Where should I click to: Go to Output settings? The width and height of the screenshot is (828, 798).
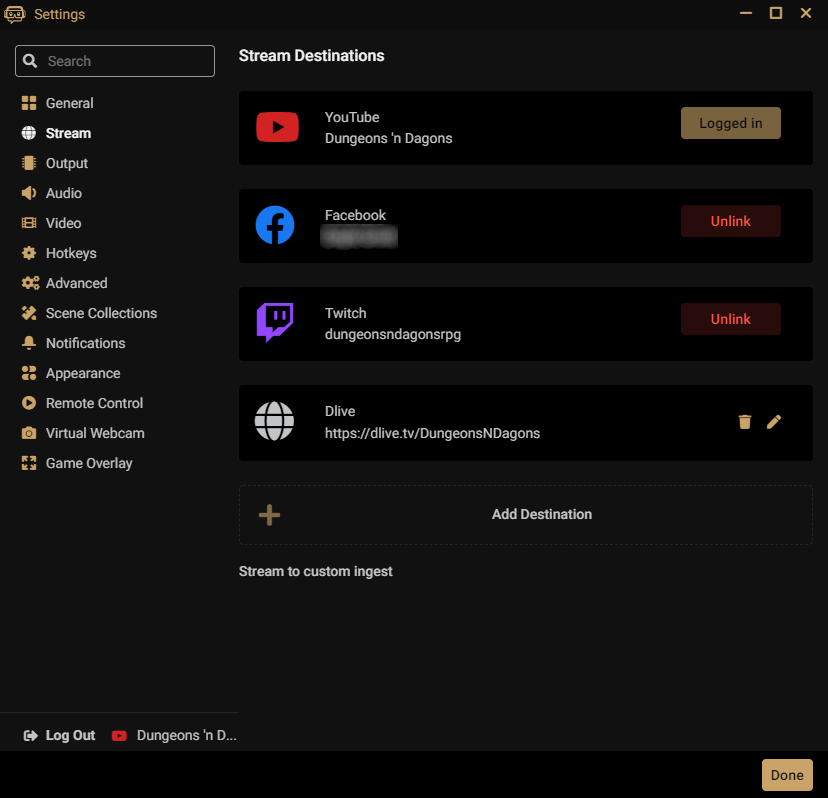[x=66, y=163]
